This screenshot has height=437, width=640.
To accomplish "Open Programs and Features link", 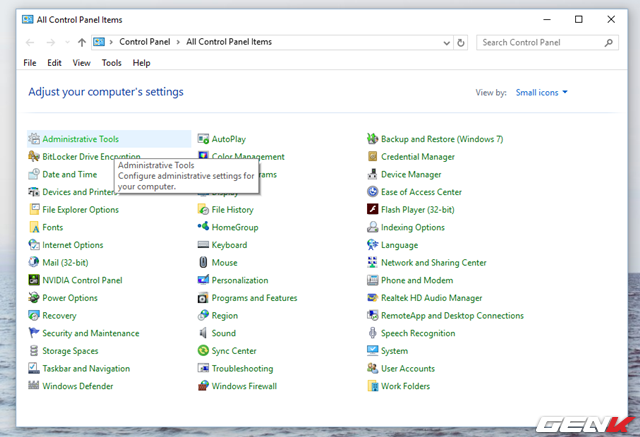I will 254,298.
